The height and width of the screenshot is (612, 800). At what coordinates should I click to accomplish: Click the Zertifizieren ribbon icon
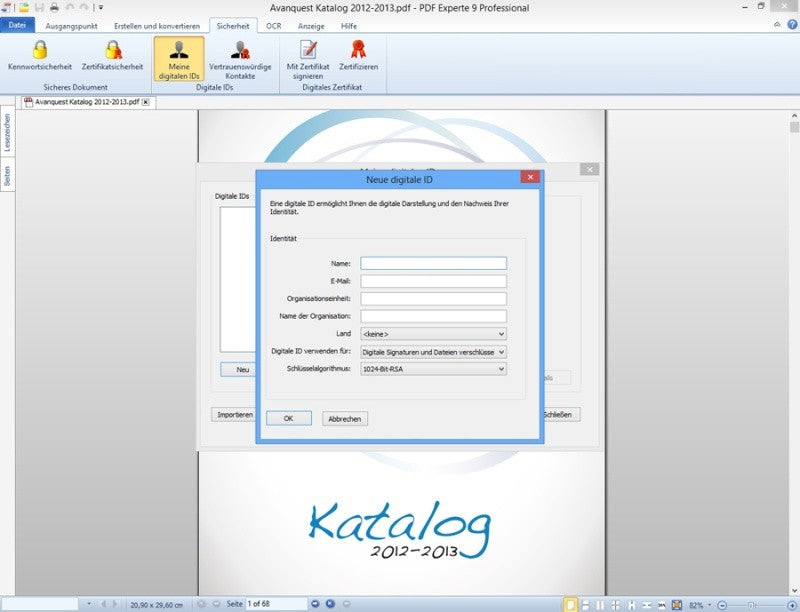(x=358, y=56)
